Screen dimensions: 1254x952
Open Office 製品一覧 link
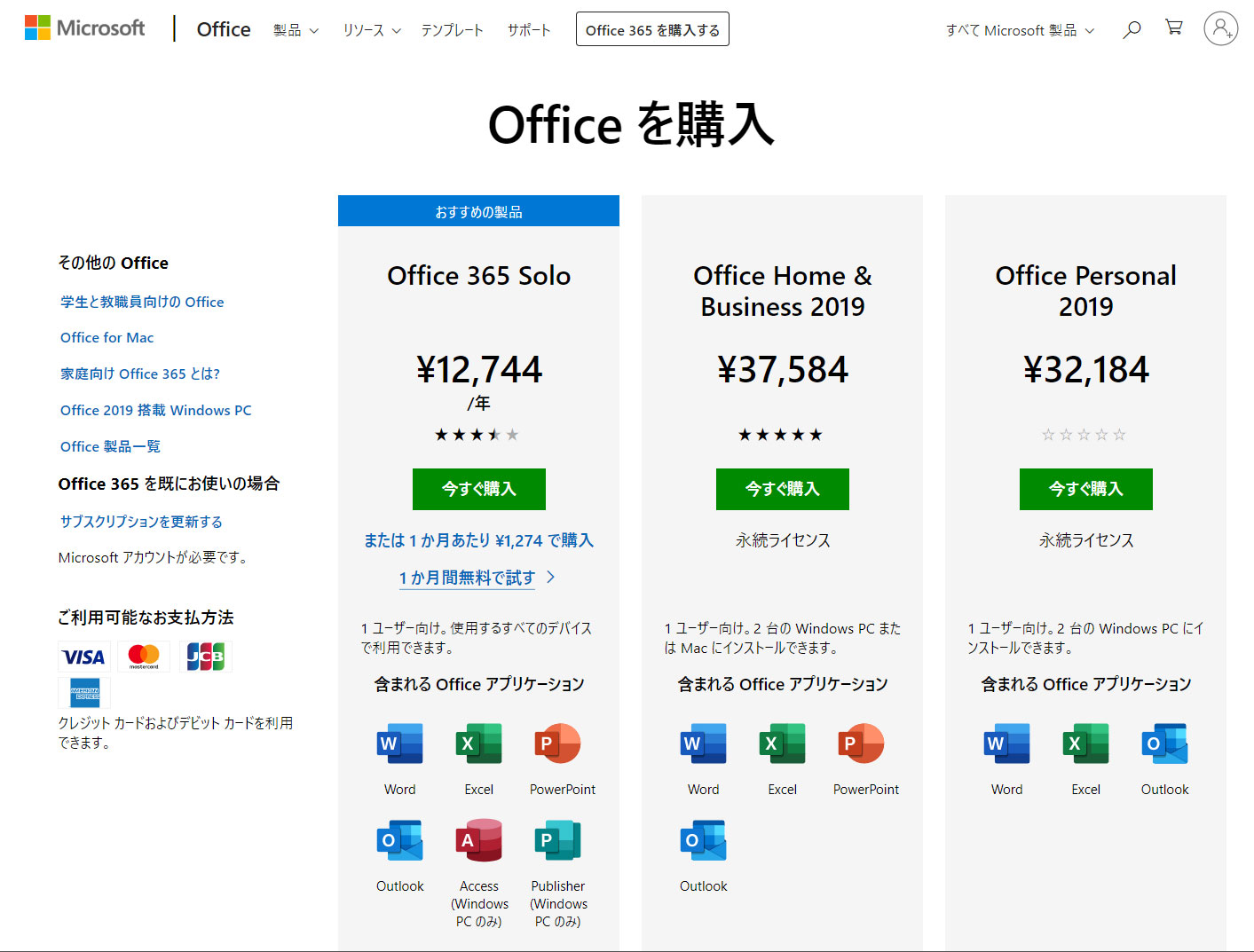111,446
